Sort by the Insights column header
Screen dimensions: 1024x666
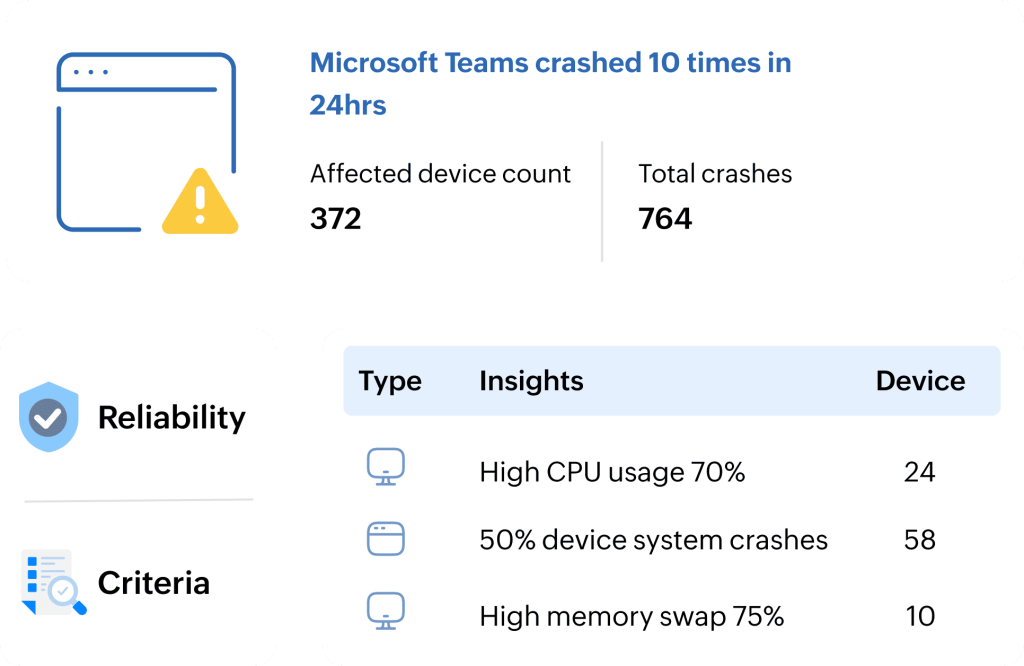[531, 381]
